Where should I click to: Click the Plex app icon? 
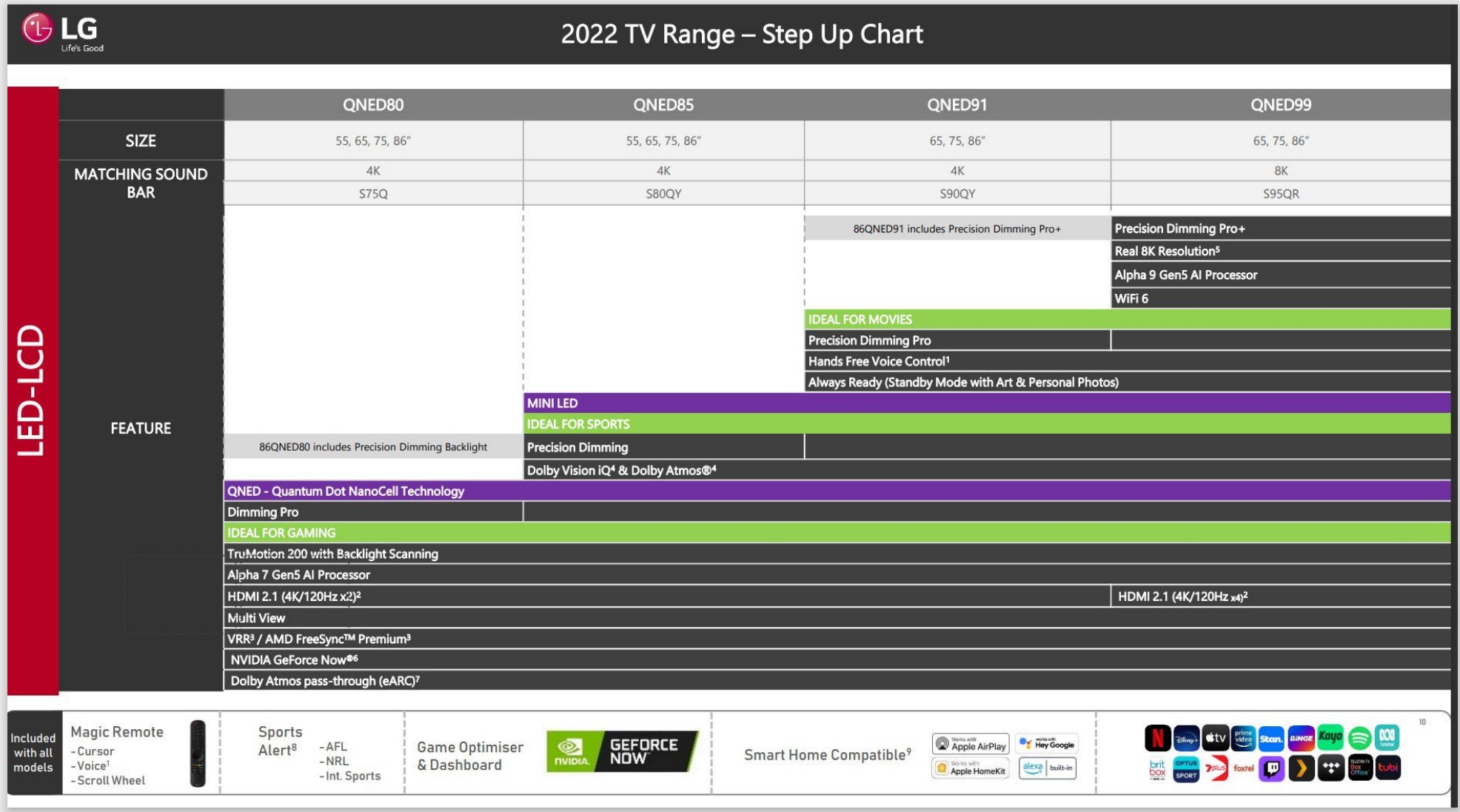pos(1301,768)
